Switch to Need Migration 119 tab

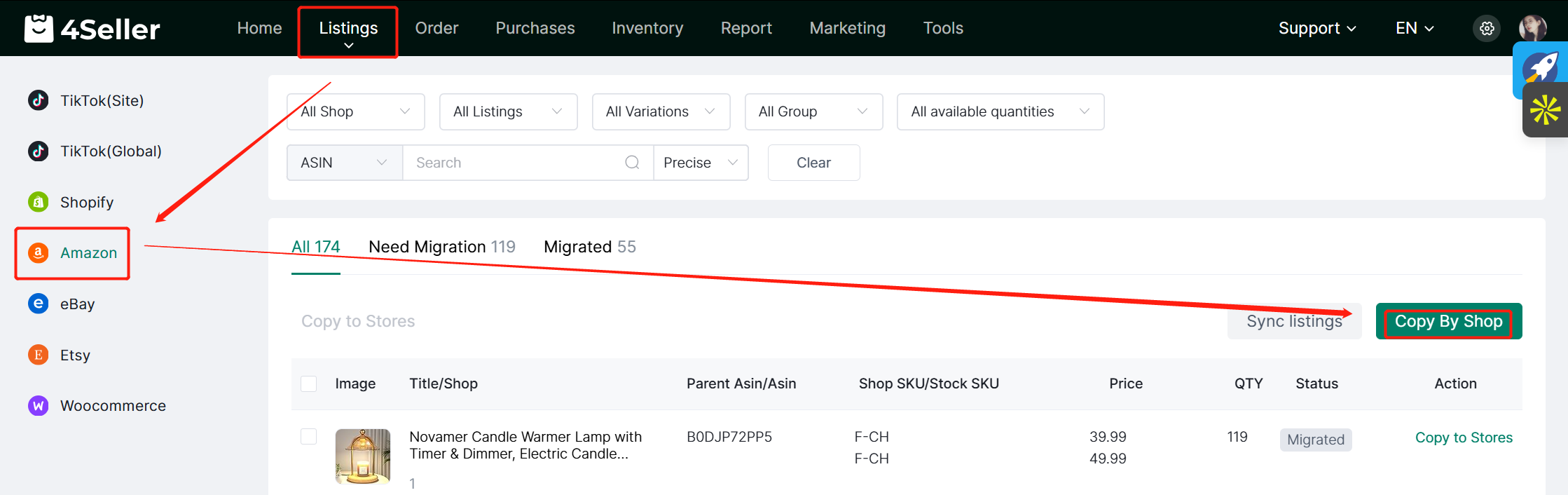pos(442,247)
